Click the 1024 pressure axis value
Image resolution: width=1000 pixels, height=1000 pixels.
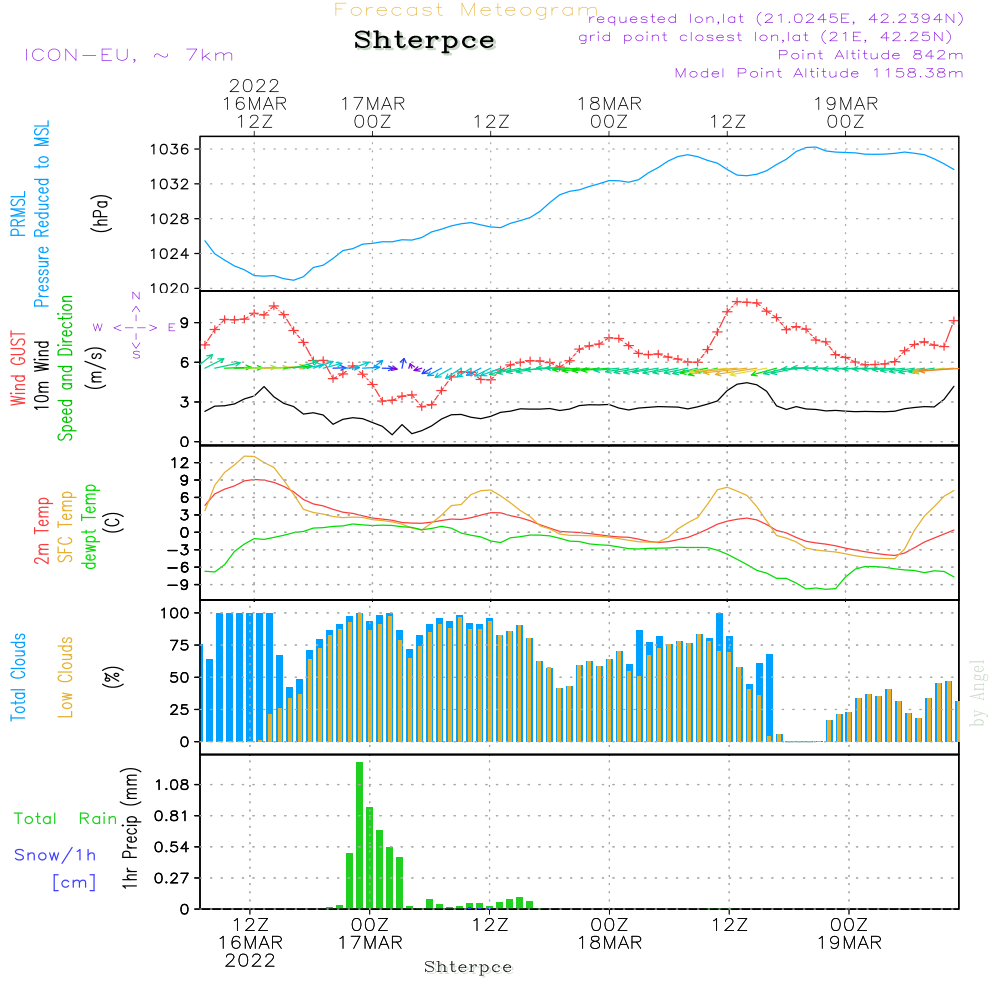pyautogui.click(x=170, y=254)
